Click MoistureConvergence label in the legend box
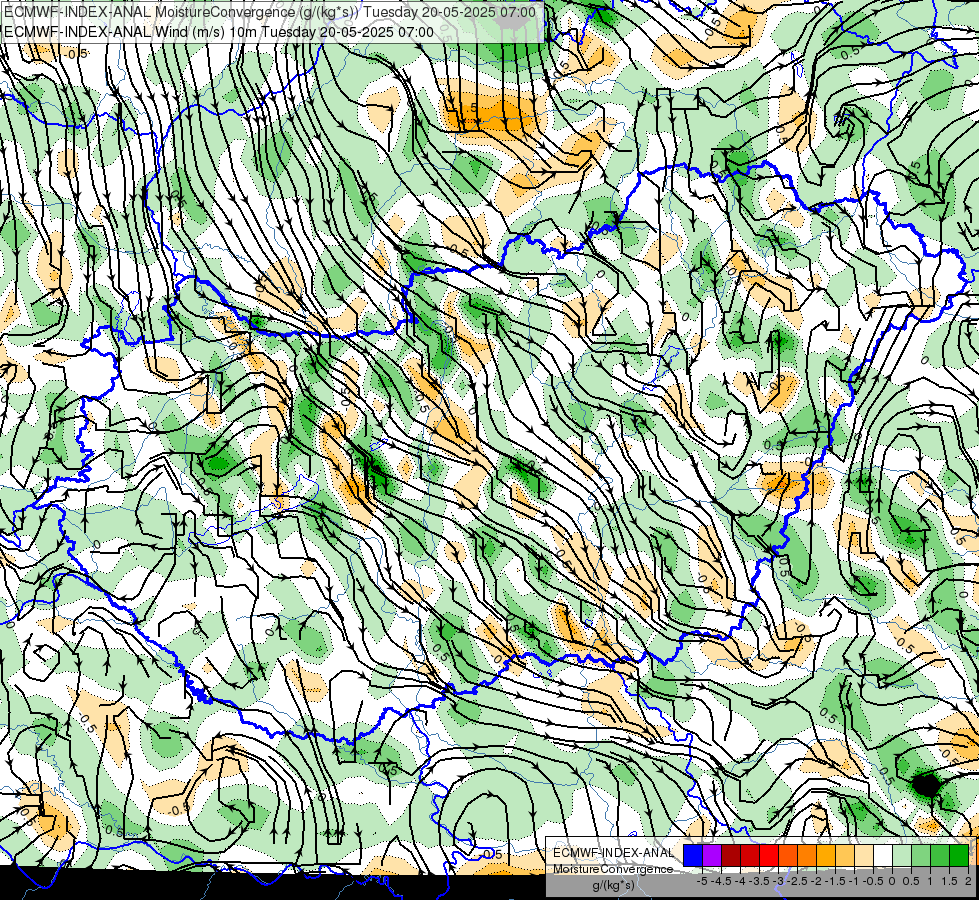This screenshot has height=900, width=979. tap(613, 869)
